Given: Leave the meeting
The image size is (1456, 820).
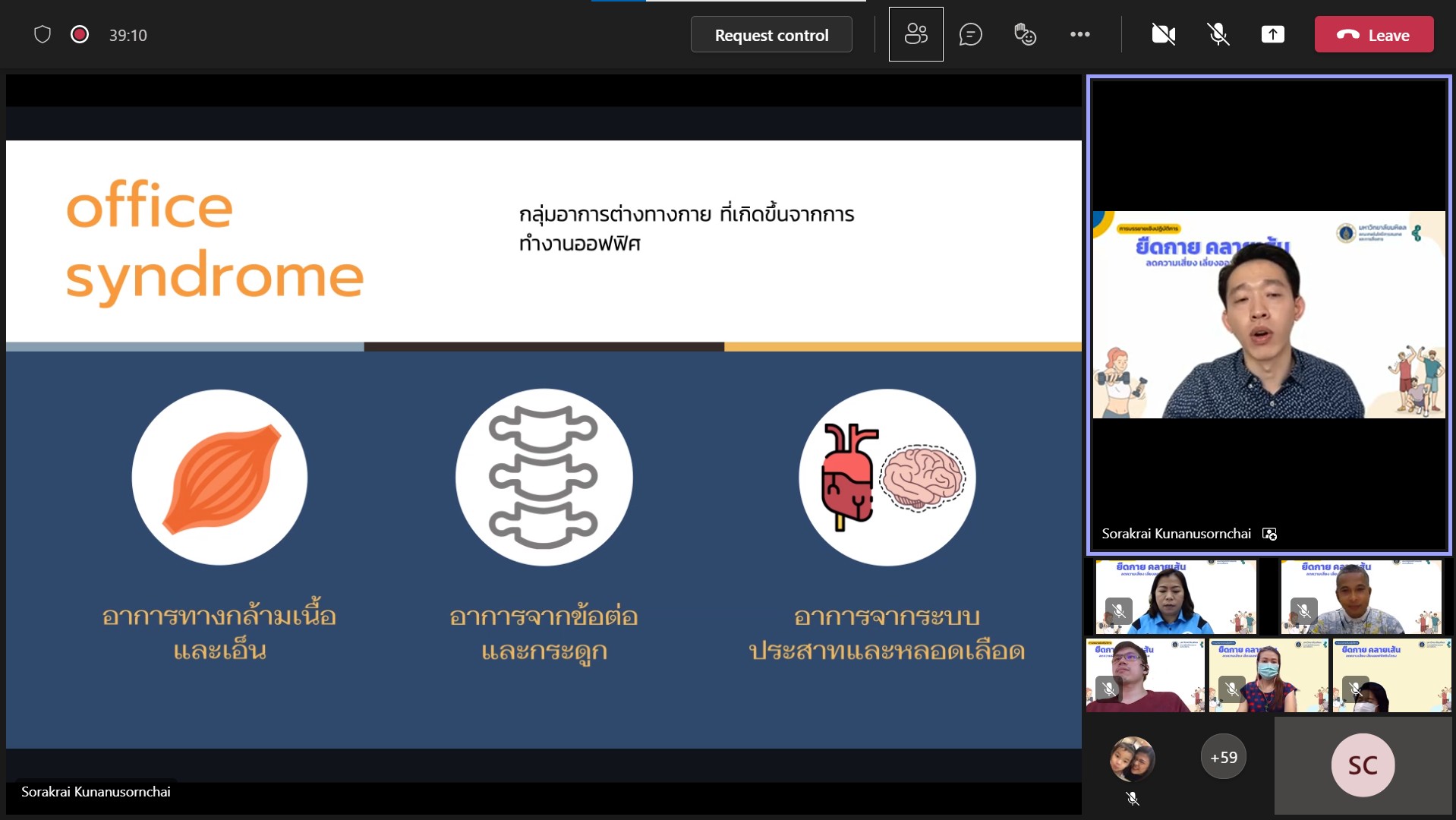Looking at the screenshot, I should [x=1373, y=35].
